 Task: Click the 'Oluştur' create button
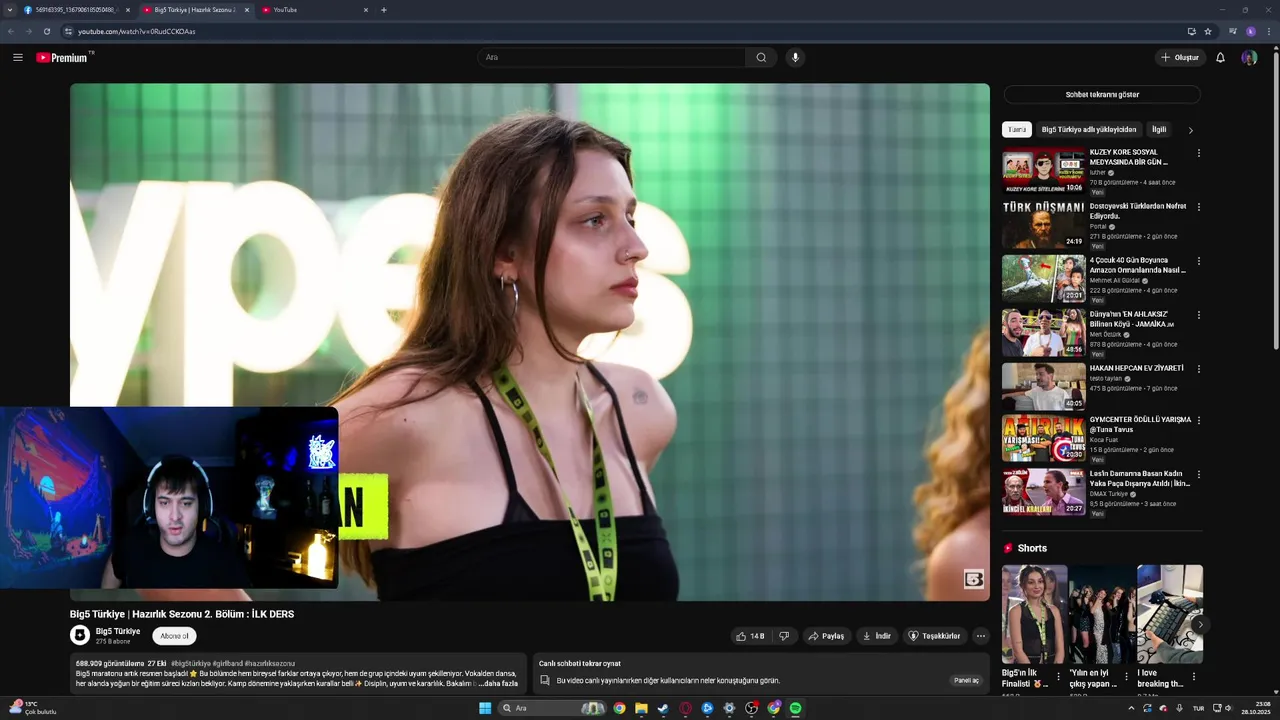tap(1180, 57)
